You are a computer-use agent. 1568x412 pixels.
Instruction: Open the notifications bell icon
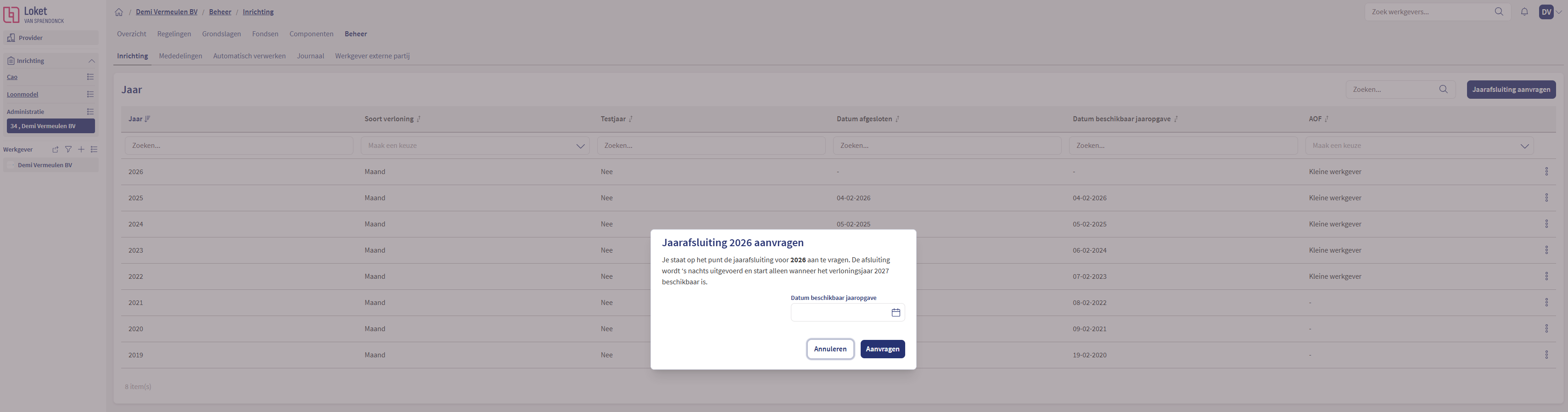click(1524, 11)
